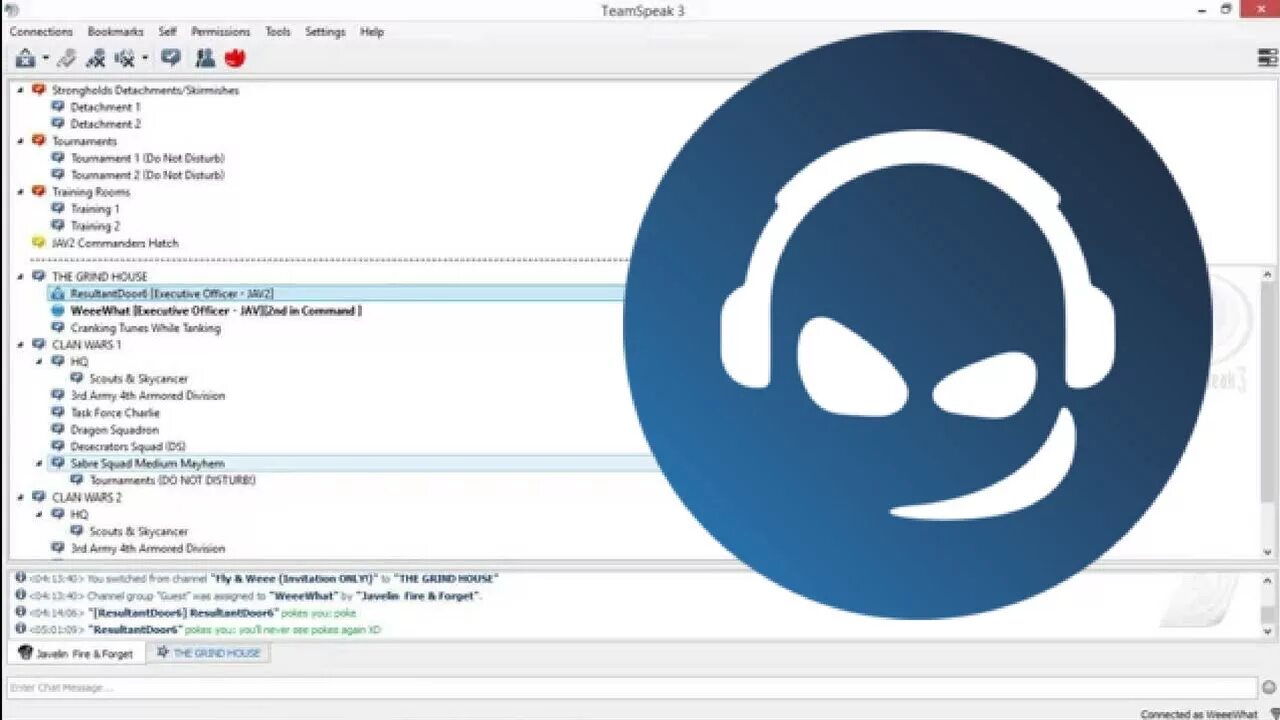This screenshot has width=1280, height=720.
Task: Switch to the Javelin Fire & Forget chat tab
Action: tap(77, 653)
